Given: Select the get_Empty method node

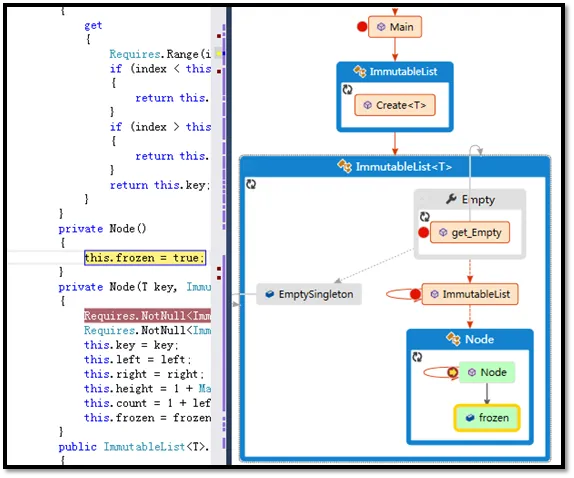Looking at the screenshot, I should click(470, 232).
